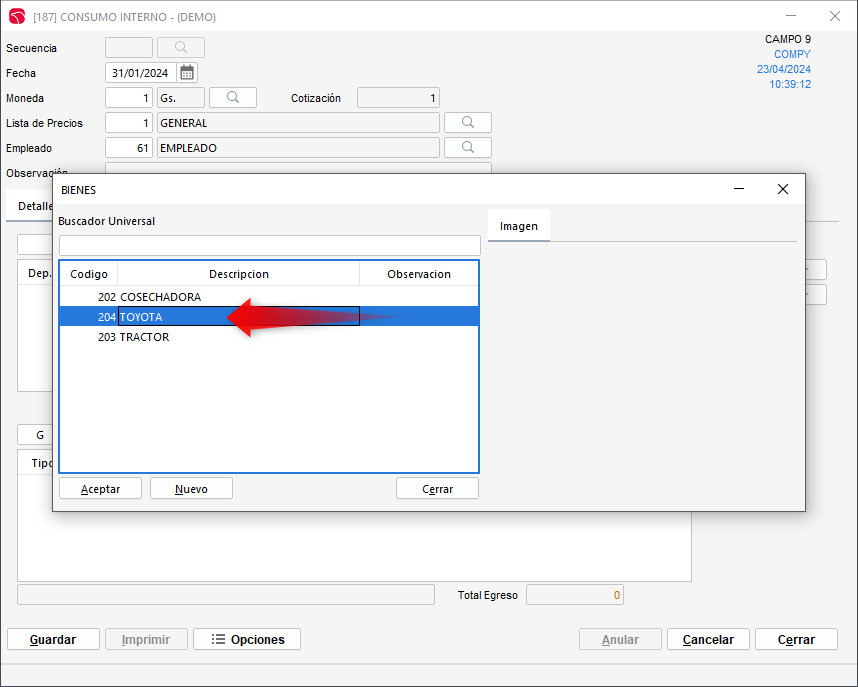This screenshot has height=687, width=858.
Task: Click Cerrar in the BIENES dialog
Action: 437,489
